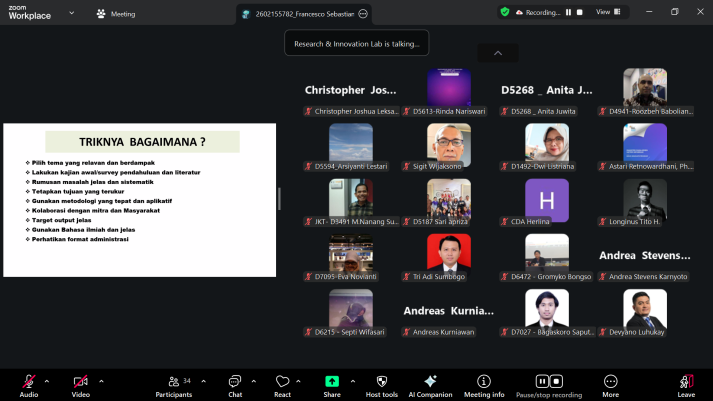Click the green Share screen button
This screenshot has height=401, width=713.
coord(331,382)
